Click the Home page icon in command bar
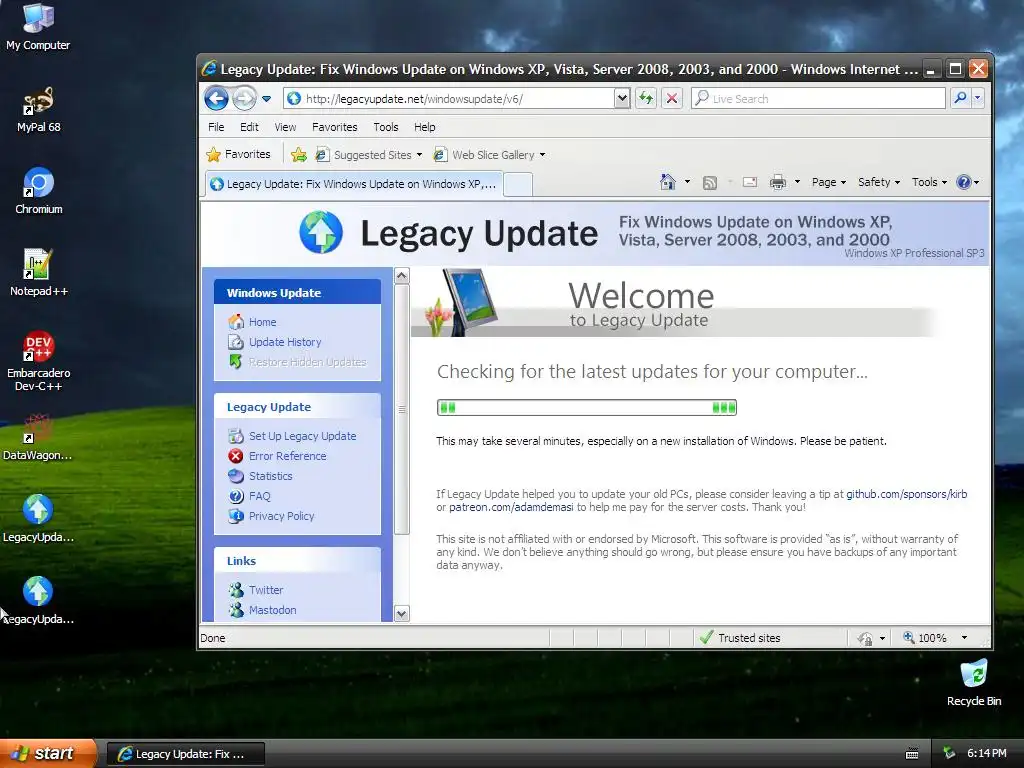 coord(667,182)
